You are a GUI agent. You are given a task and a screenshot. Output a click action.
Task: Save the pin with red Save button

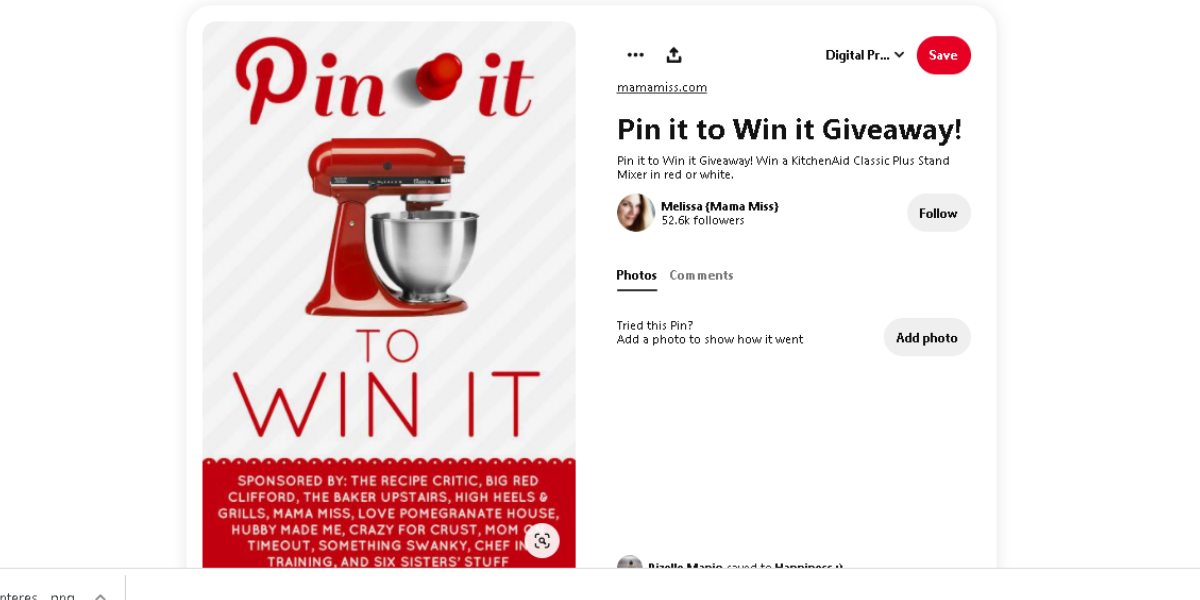click(x=943, y=55)
